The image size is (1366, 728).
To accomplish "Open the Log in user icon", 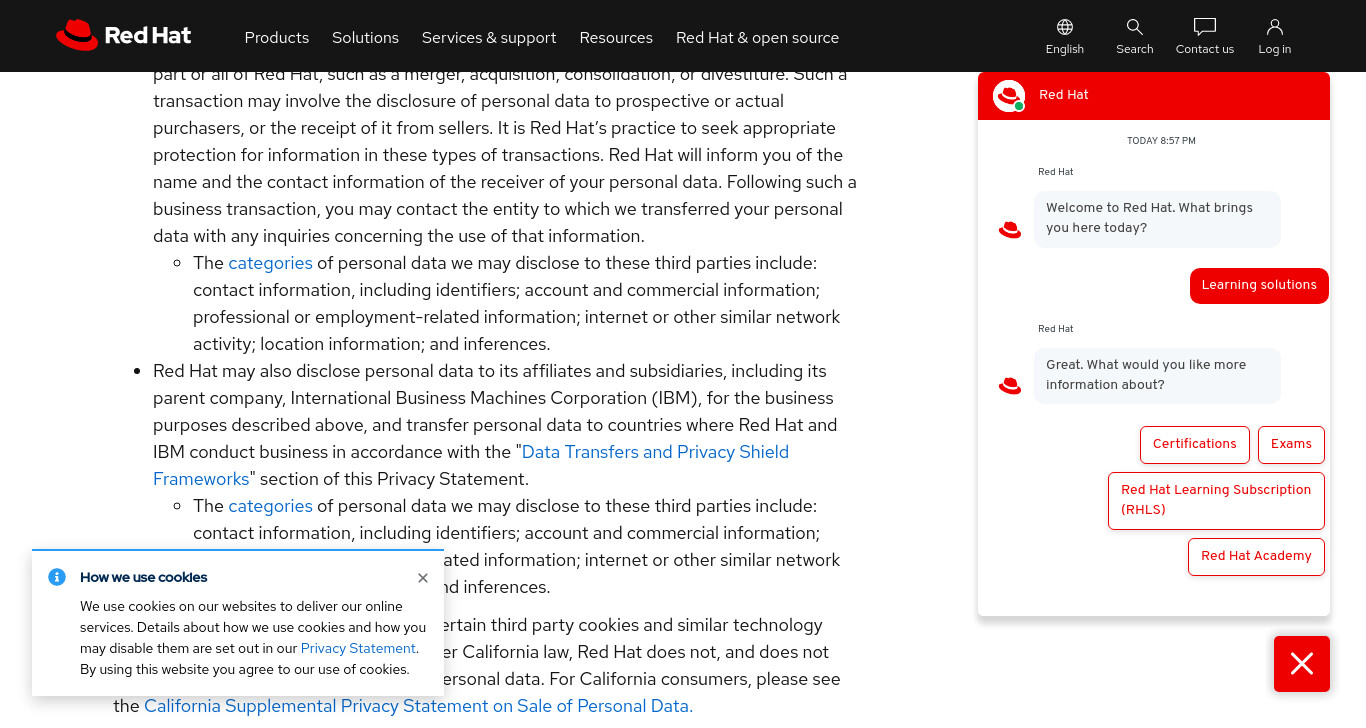I will pyautogui.click(x=1274, y=27).
